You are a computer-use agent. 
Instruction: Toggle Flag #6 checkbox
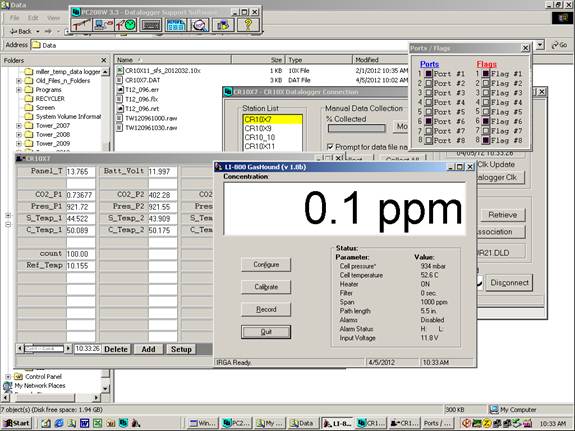486,121
